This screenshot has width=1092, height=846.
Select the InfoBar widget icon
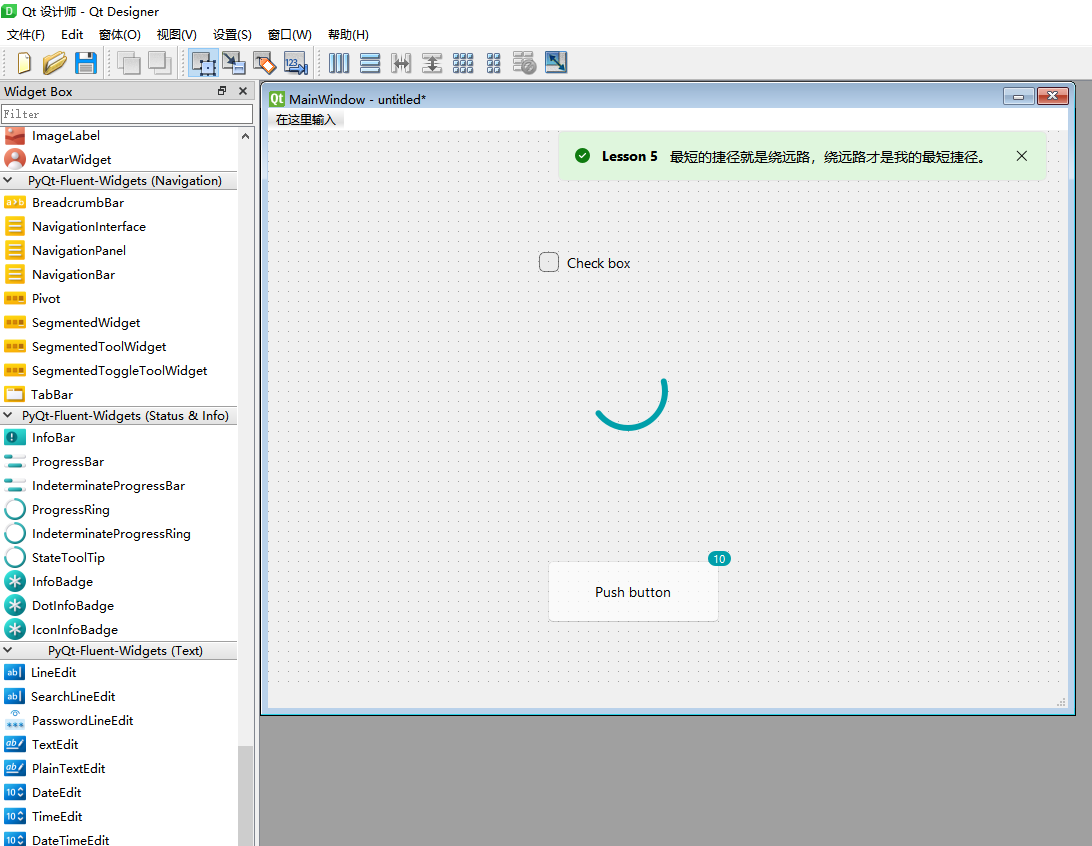pyautogui.click(x=15, y=437)
